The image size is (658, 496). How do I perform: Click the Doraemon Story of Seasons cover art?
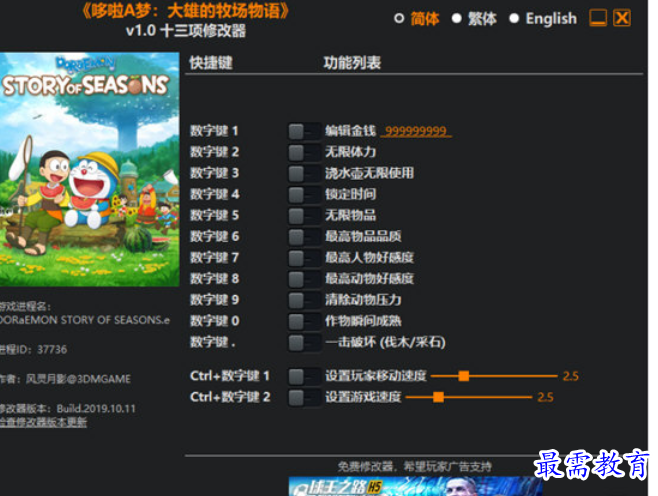coord(89,170)
